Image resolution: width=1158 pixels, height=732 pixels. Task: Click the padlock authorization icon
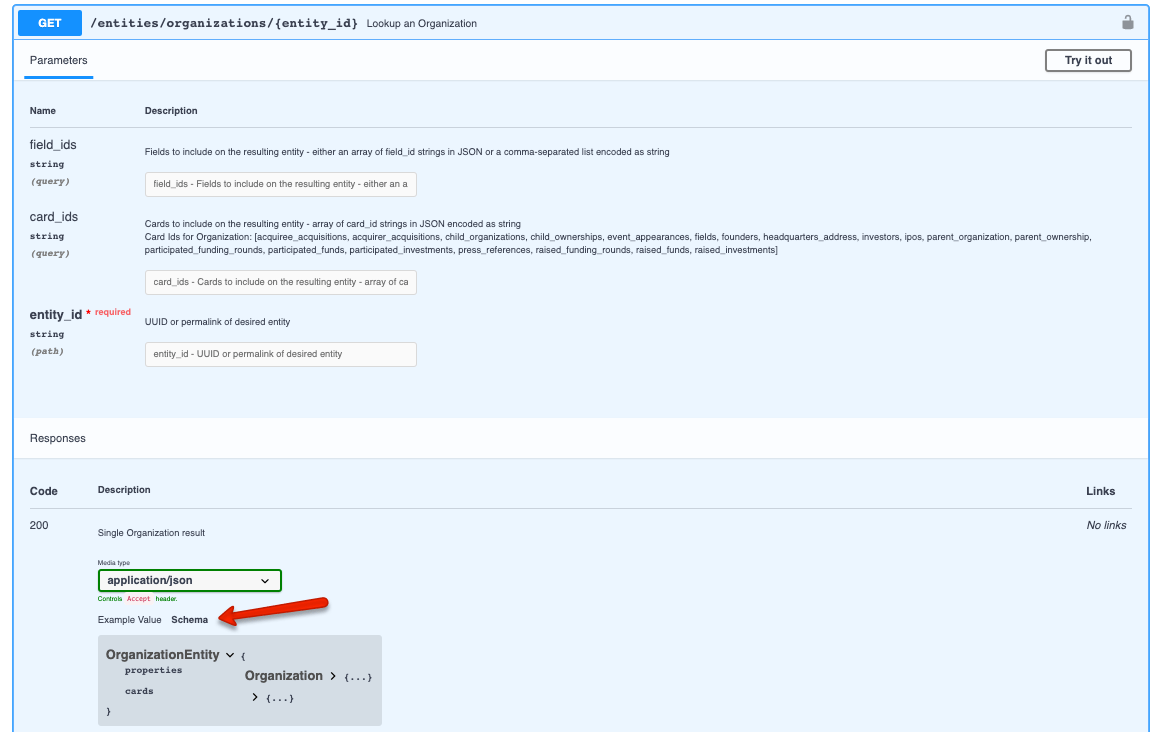[x=1128, y=22]
